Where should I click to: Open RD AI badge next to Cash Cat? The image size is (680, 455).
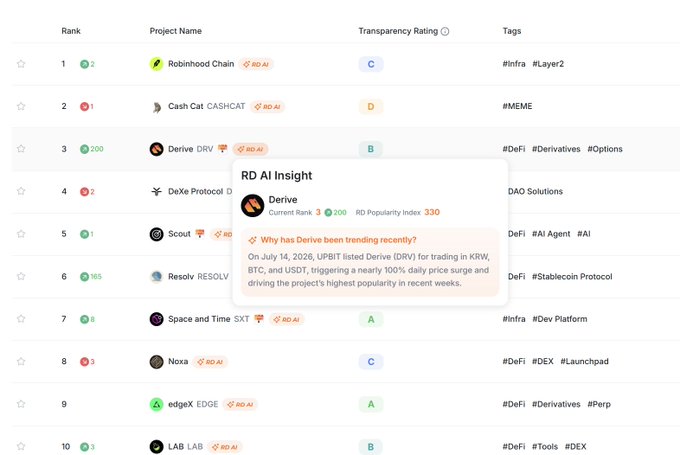268,107
